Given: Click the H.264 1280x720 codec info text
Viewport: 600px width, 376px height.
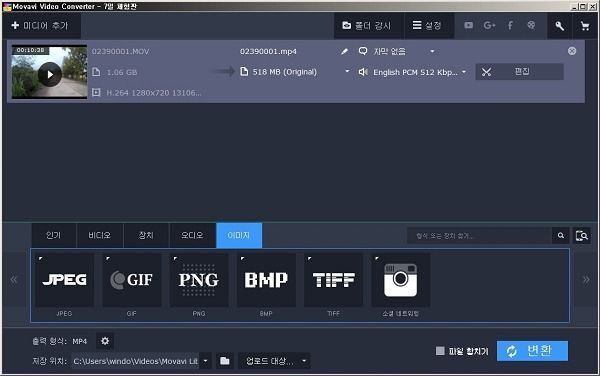Looking at the screenshot, I should [x=154, y=93].
